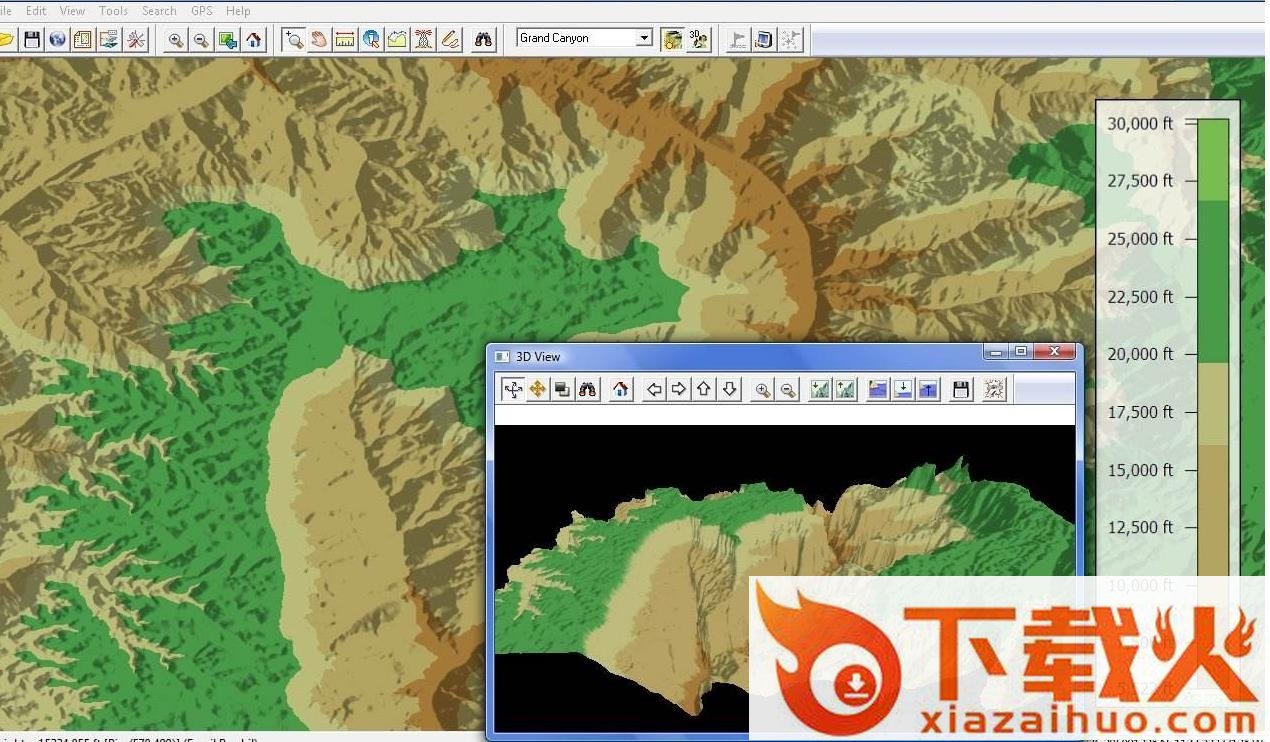Open the GPS menu
Screen dimensions: 1270x742
pos(202,11)
